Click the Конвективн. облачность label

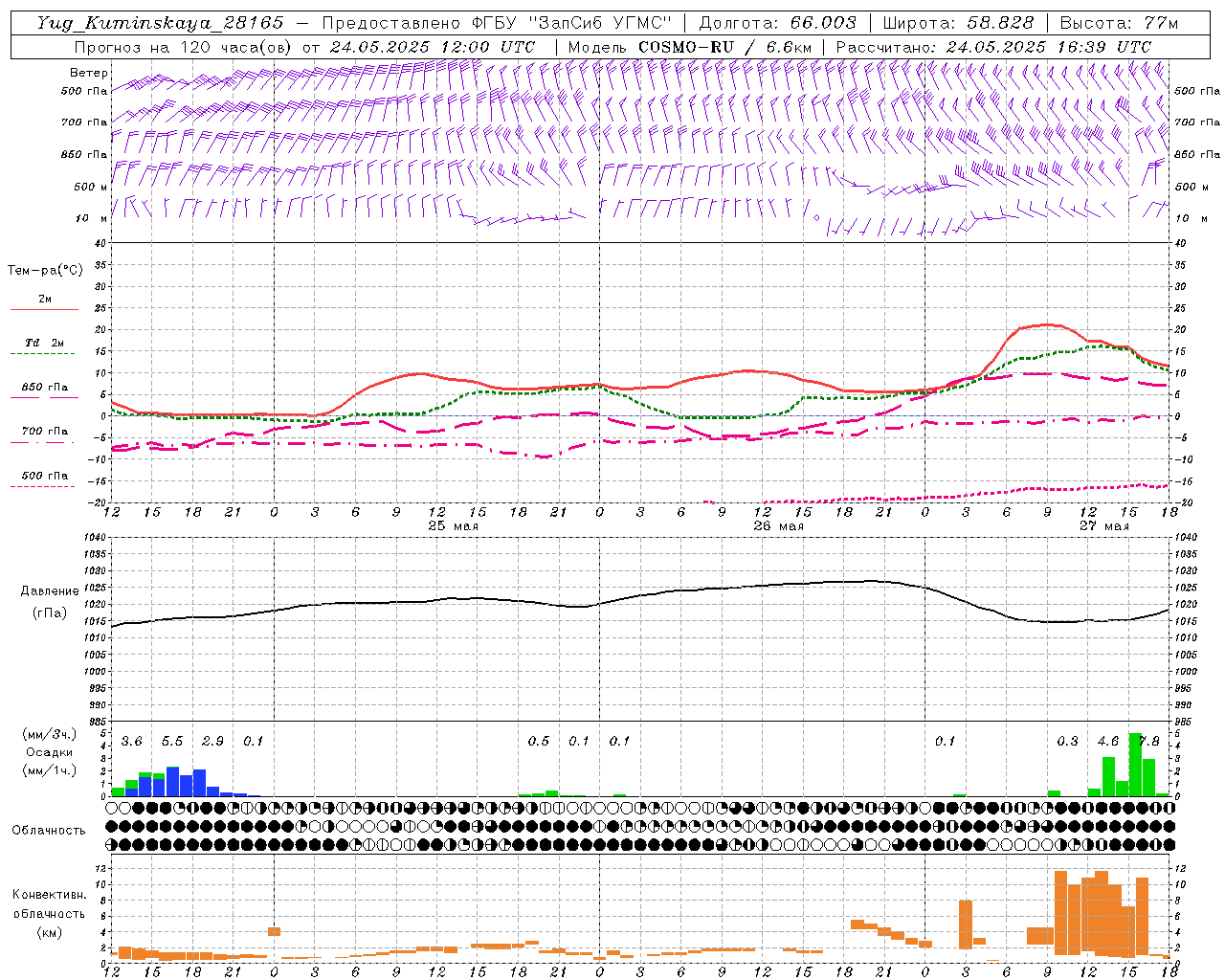49,904
